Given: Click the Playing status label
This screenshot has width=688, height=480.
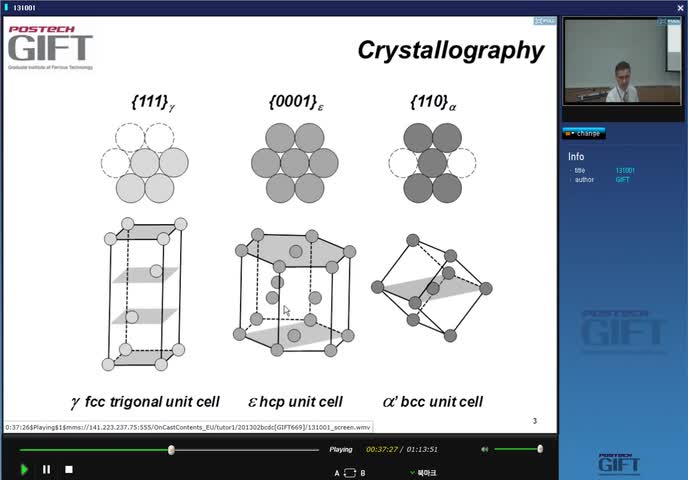Looking at the screenshot, I should point(341,449).
